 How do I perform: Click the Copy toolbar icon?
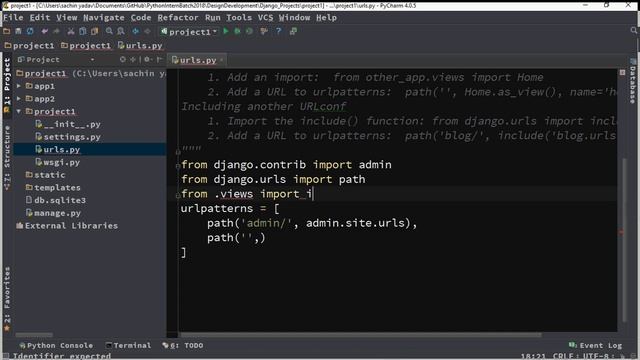click(x=82, y=31)
